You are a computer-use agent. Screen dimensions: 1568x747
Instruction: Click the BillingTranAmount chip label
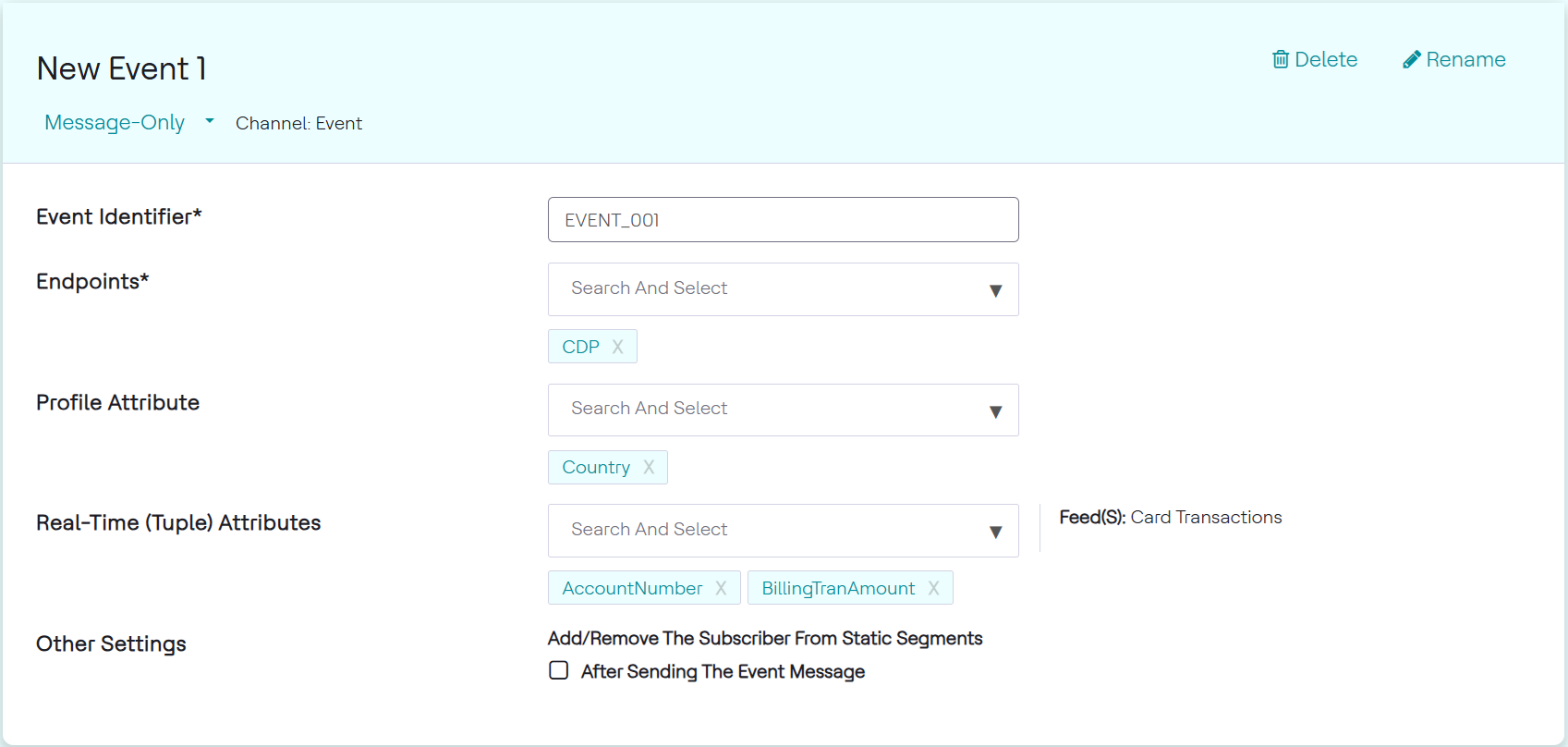pos(838,588)
